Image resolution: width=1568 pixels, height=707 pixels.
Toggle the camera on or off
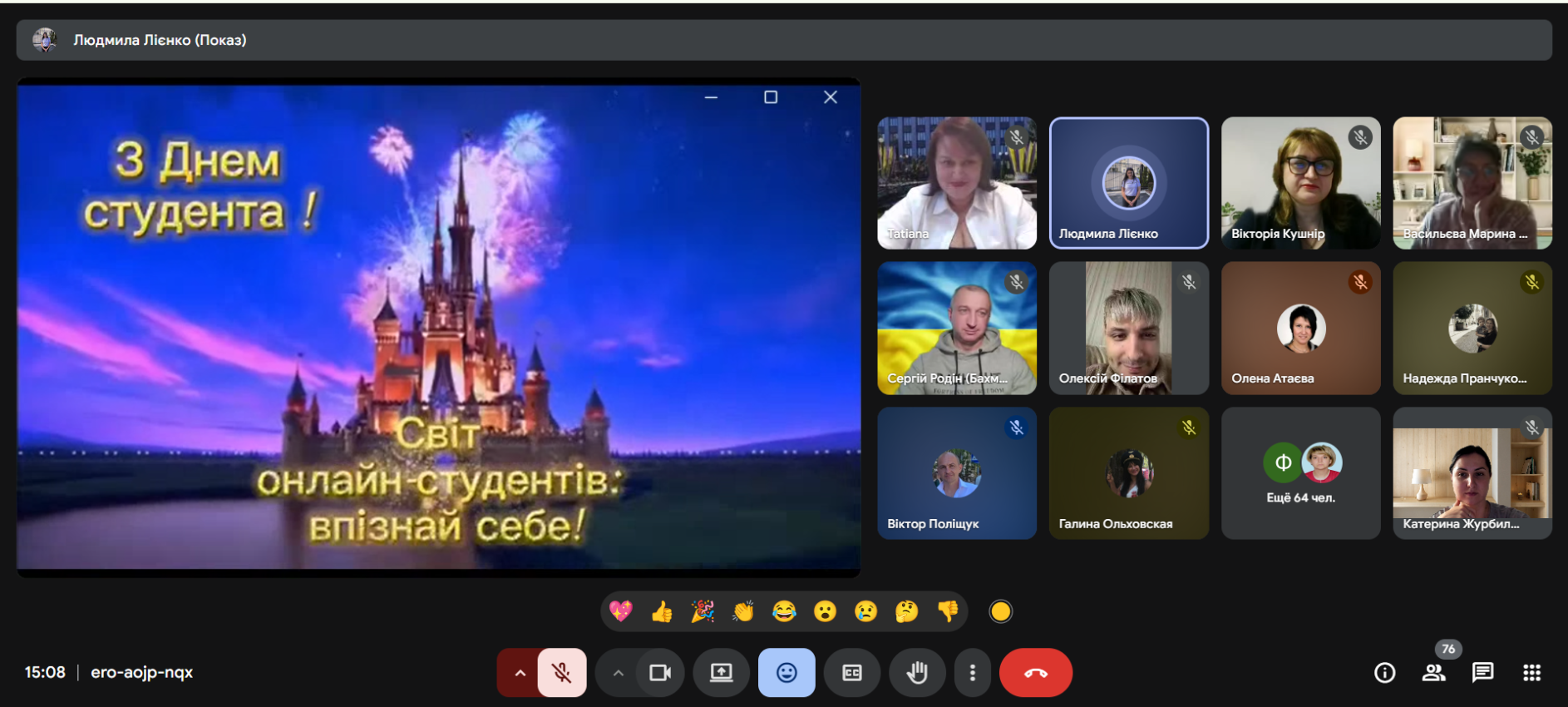660,672
